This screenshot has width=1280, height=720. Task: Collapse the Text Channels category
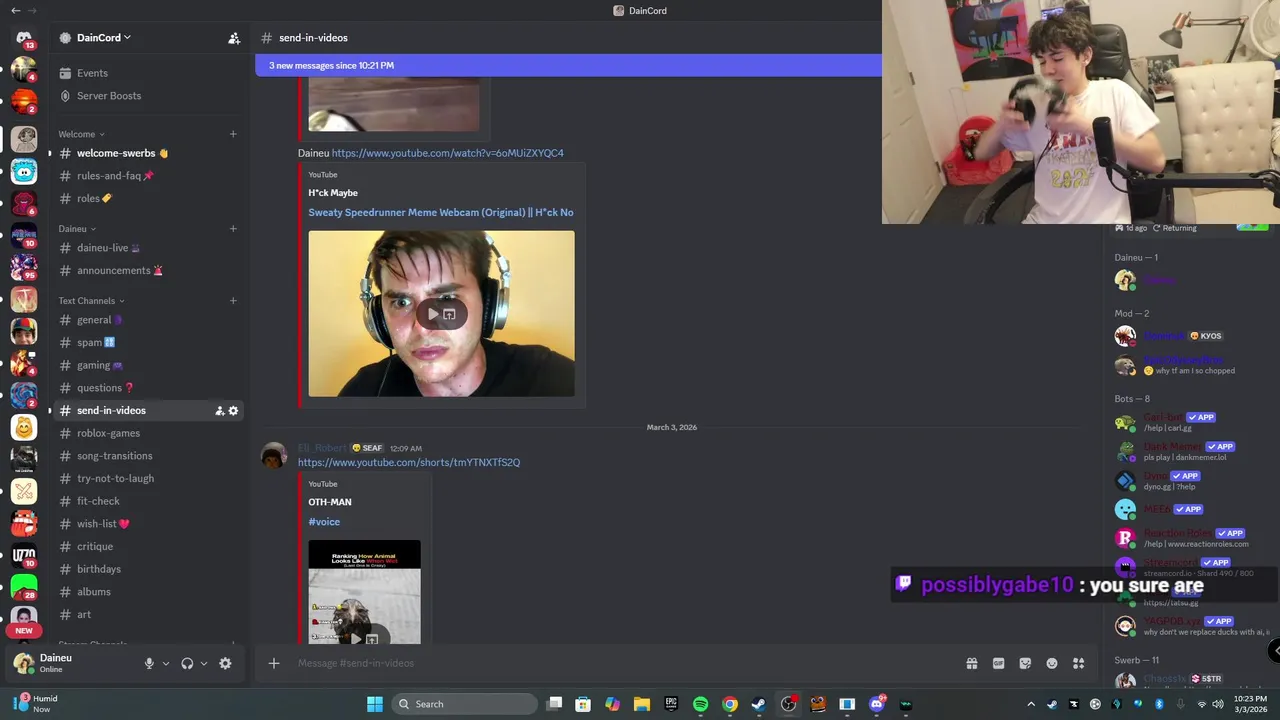(x=91, y=301)
